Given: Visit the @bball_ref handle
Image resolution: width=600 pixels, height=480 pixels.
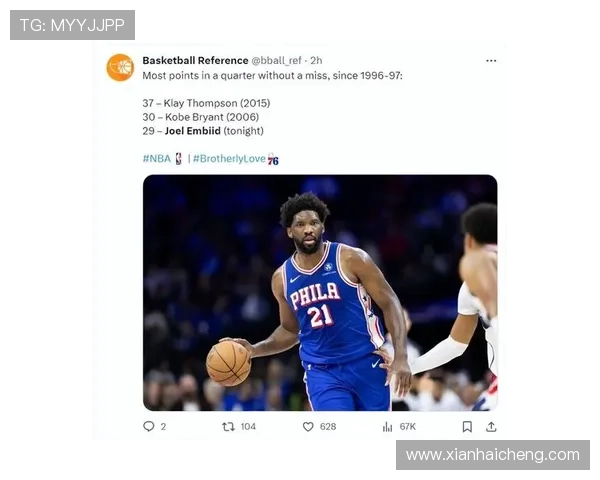Looking at the screenshot, I should coord(276,60).
